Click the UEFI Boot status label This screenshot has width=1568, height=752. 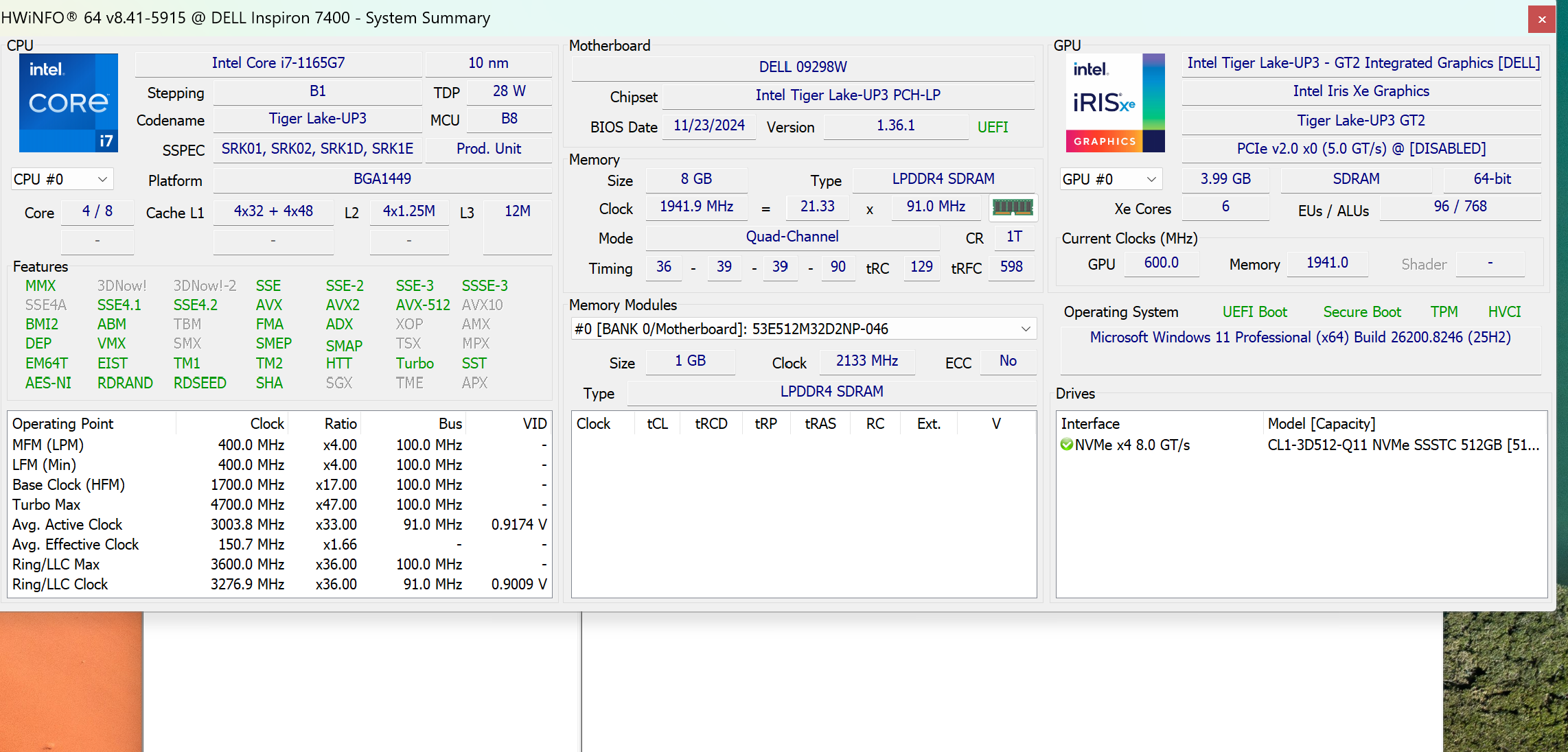pyautogui.click(x=1255, y=312)
